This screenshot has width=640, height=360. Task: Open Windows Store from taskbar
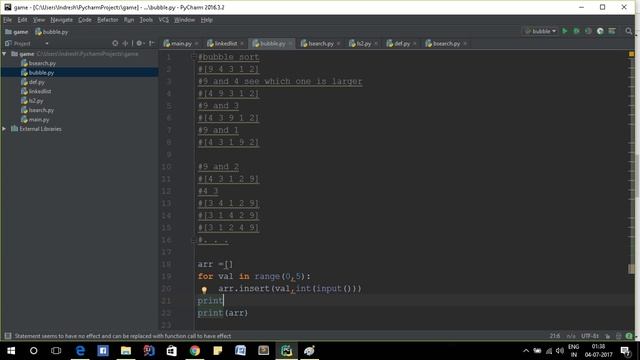click(x=171, y=351)
